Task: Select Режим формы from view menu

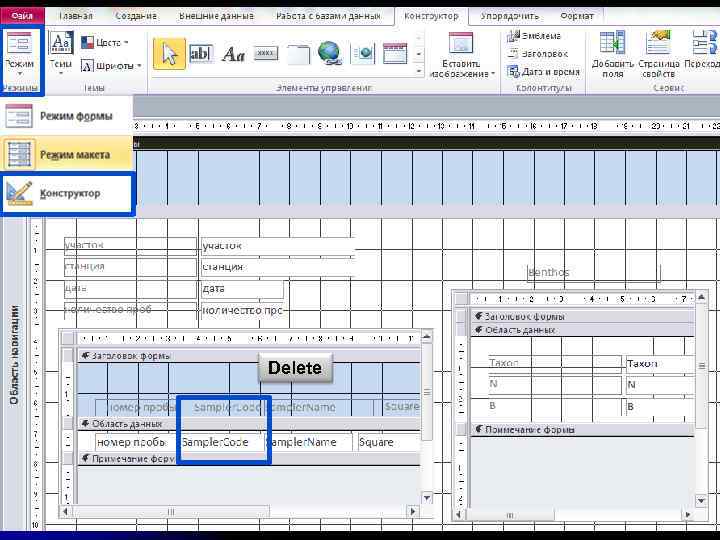Action: (67, 116)
